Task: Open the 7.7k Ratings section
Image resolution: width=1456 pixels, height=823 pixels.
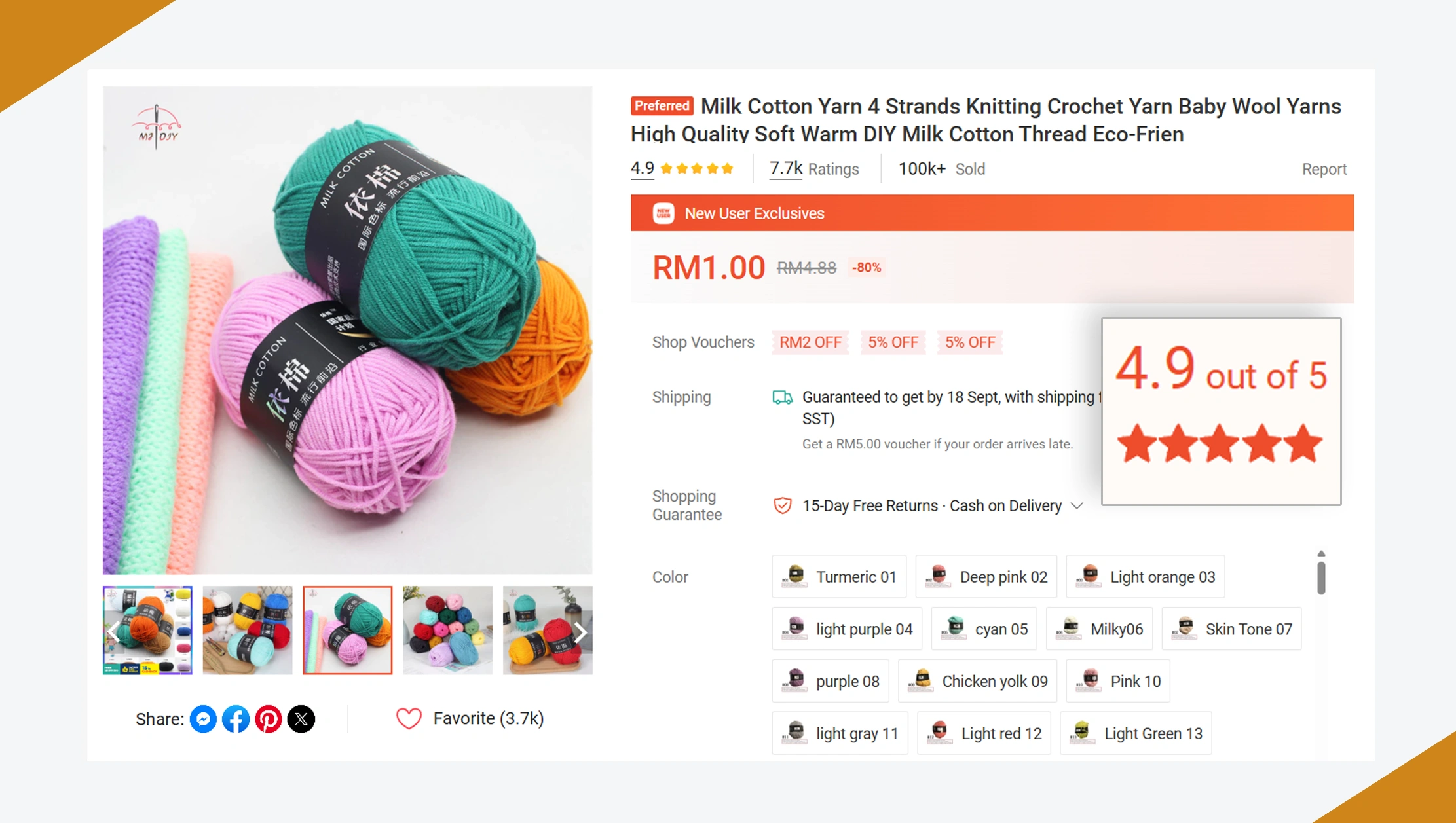Action: (814, 169)
